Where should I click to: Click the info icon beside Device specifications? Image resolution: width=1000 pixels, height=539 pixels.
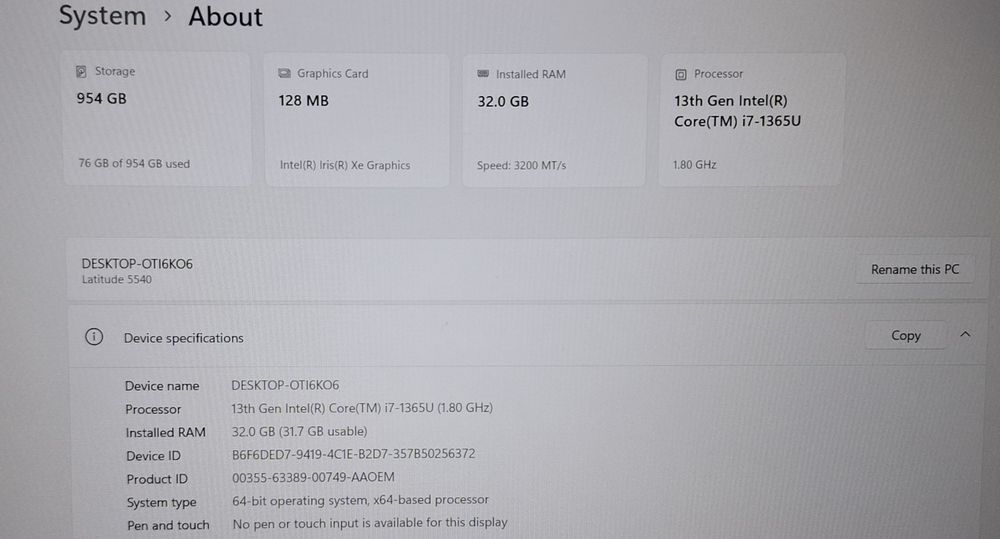point(94,337)
